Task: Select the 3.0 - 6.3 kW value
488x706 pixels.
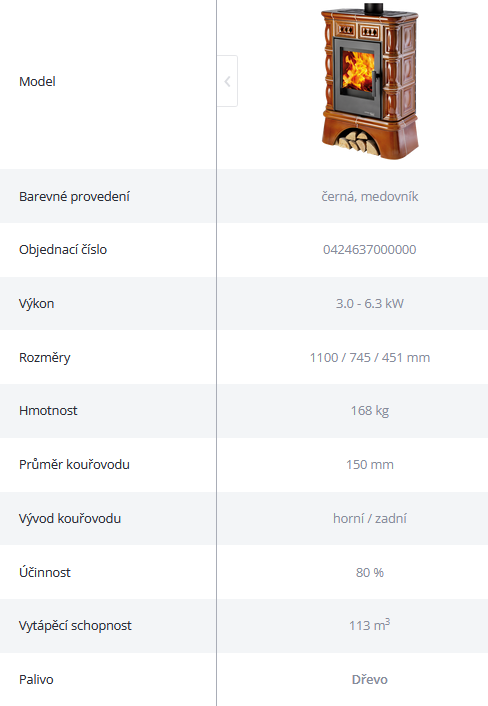Action: pyautogui.click(x=370, y=303)
